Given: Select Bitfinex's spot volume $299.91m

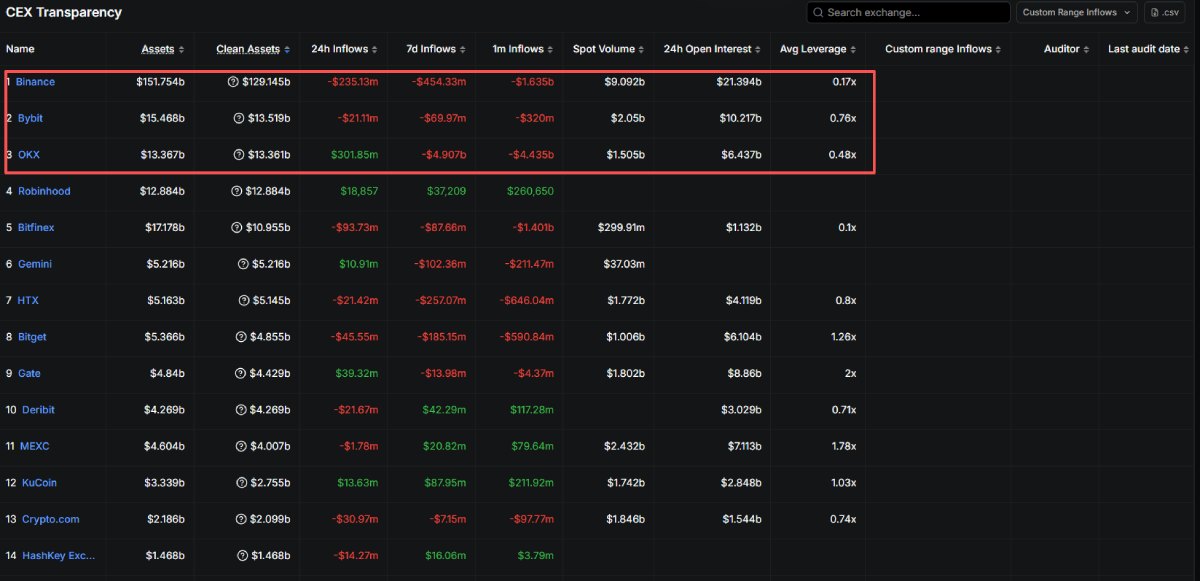Looking at the screenshot, I should 622,228.
